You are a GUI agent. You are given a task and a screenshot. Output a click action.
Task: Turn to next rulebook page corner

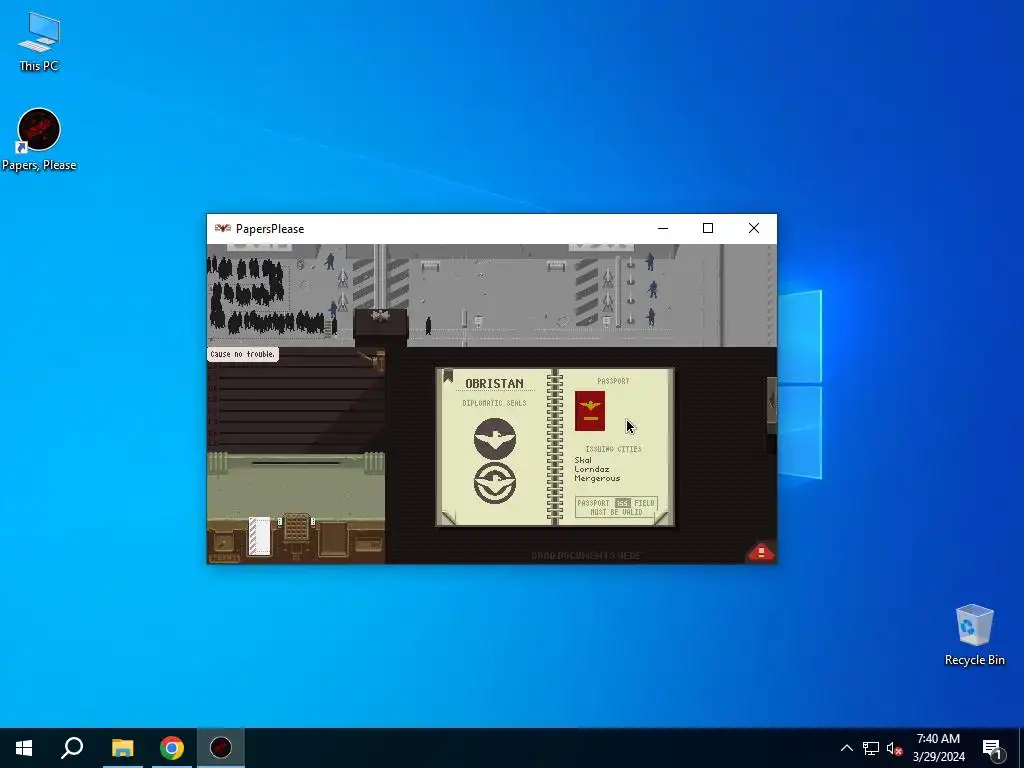[x=662, y=519]
